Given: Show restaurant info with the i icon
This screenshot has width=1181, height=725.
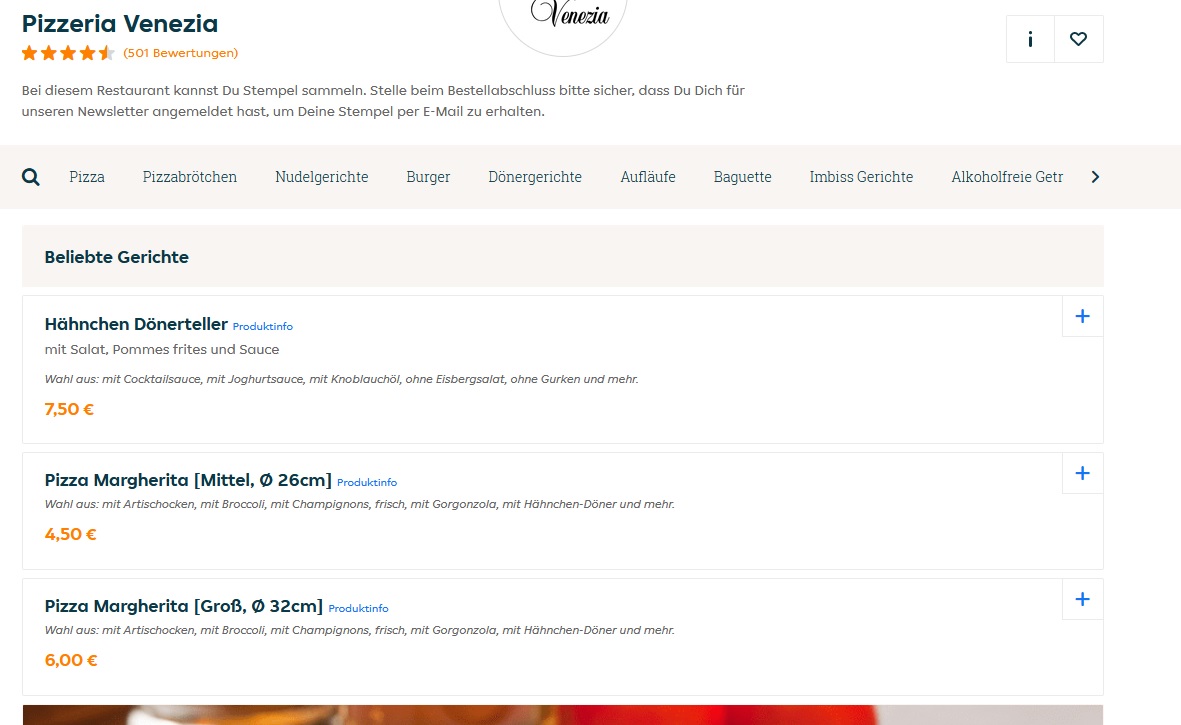Looking at the screenshot, I should click(1030, 39).
